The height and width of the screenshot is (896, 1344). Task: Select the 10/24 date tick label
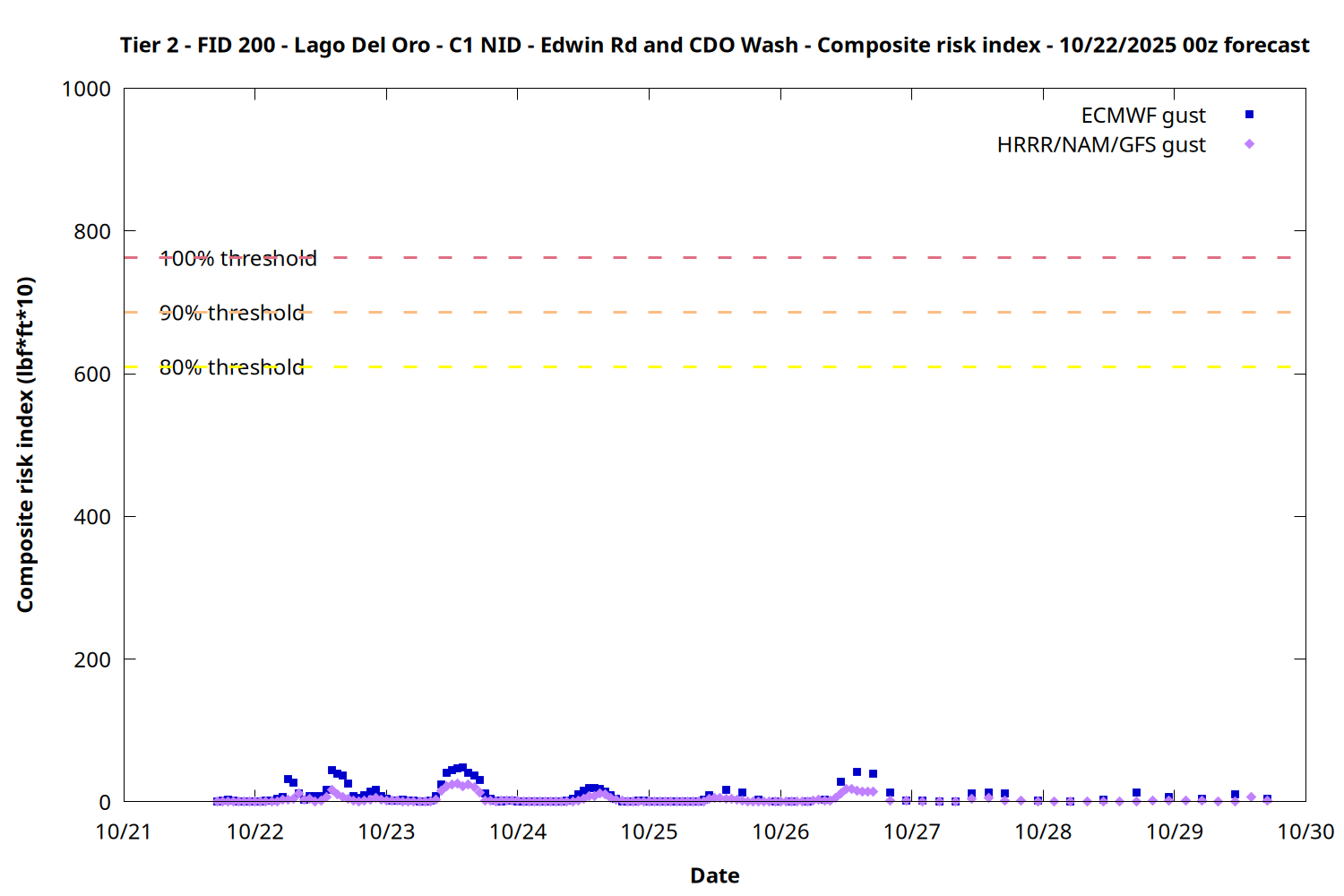point(518,831)
